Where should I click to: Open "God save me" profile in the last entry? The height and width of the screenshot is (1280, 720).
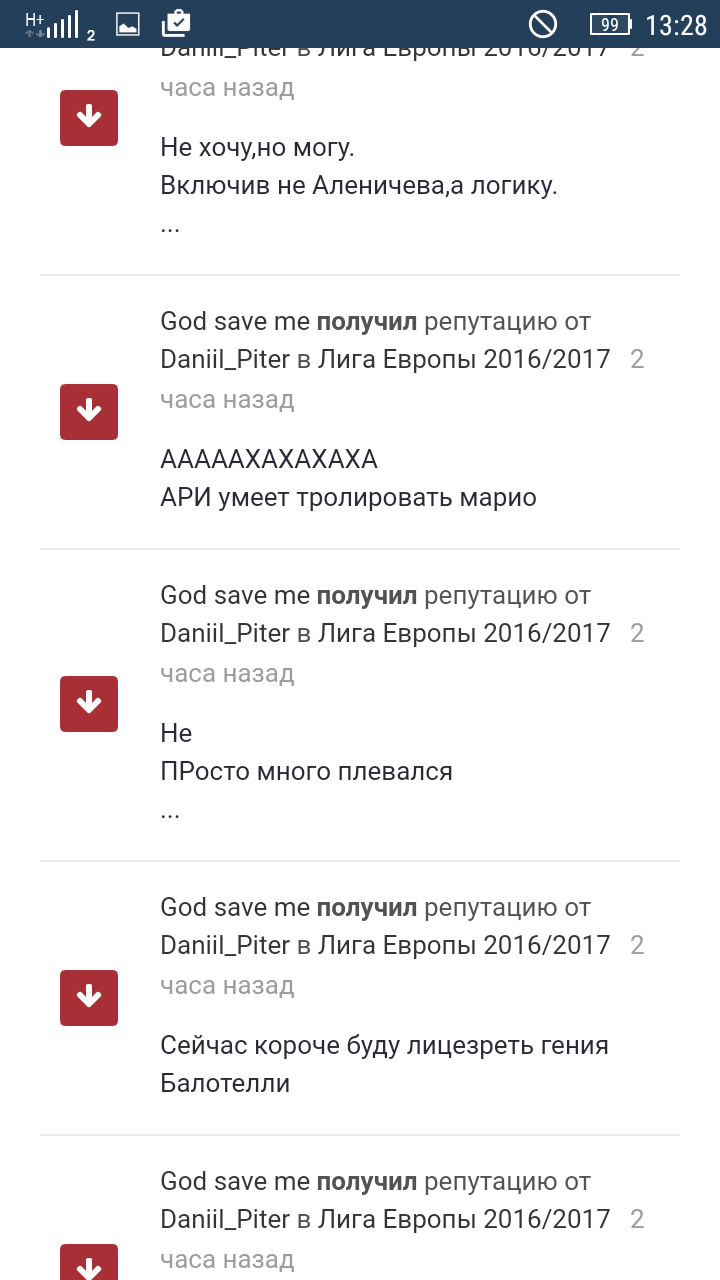[x=235, y=1182]
